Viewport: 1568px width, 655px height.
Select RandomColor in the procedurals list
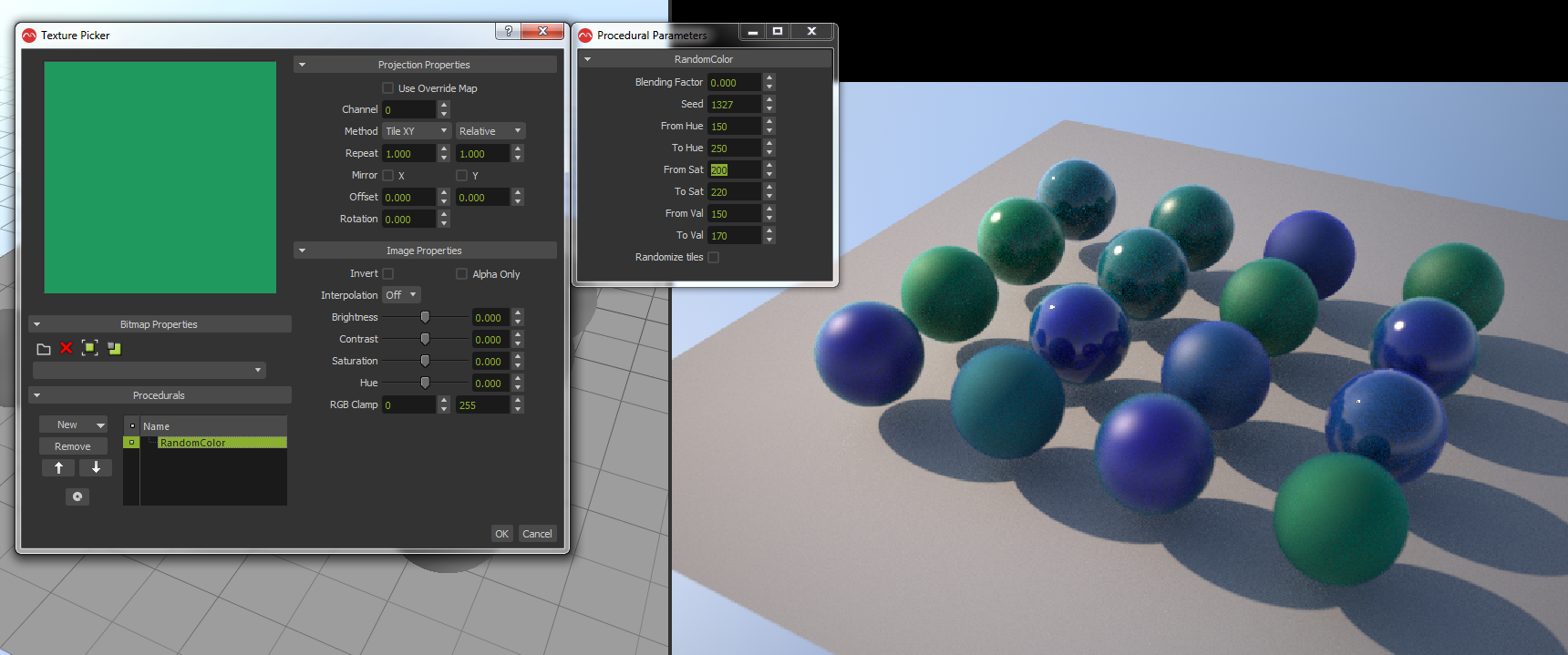pos(222,443)
